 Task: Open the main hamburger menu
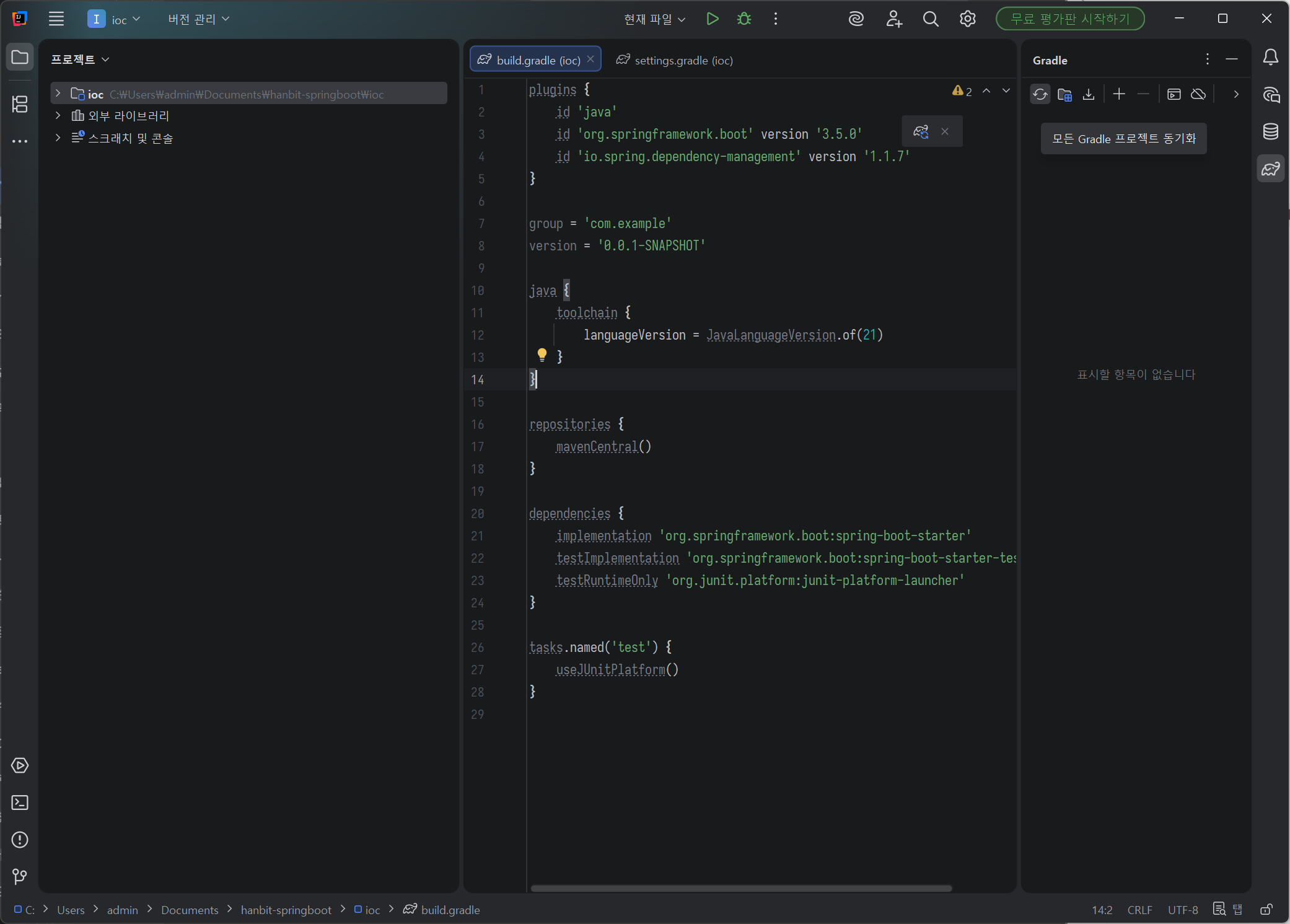(x=56, y=19)
